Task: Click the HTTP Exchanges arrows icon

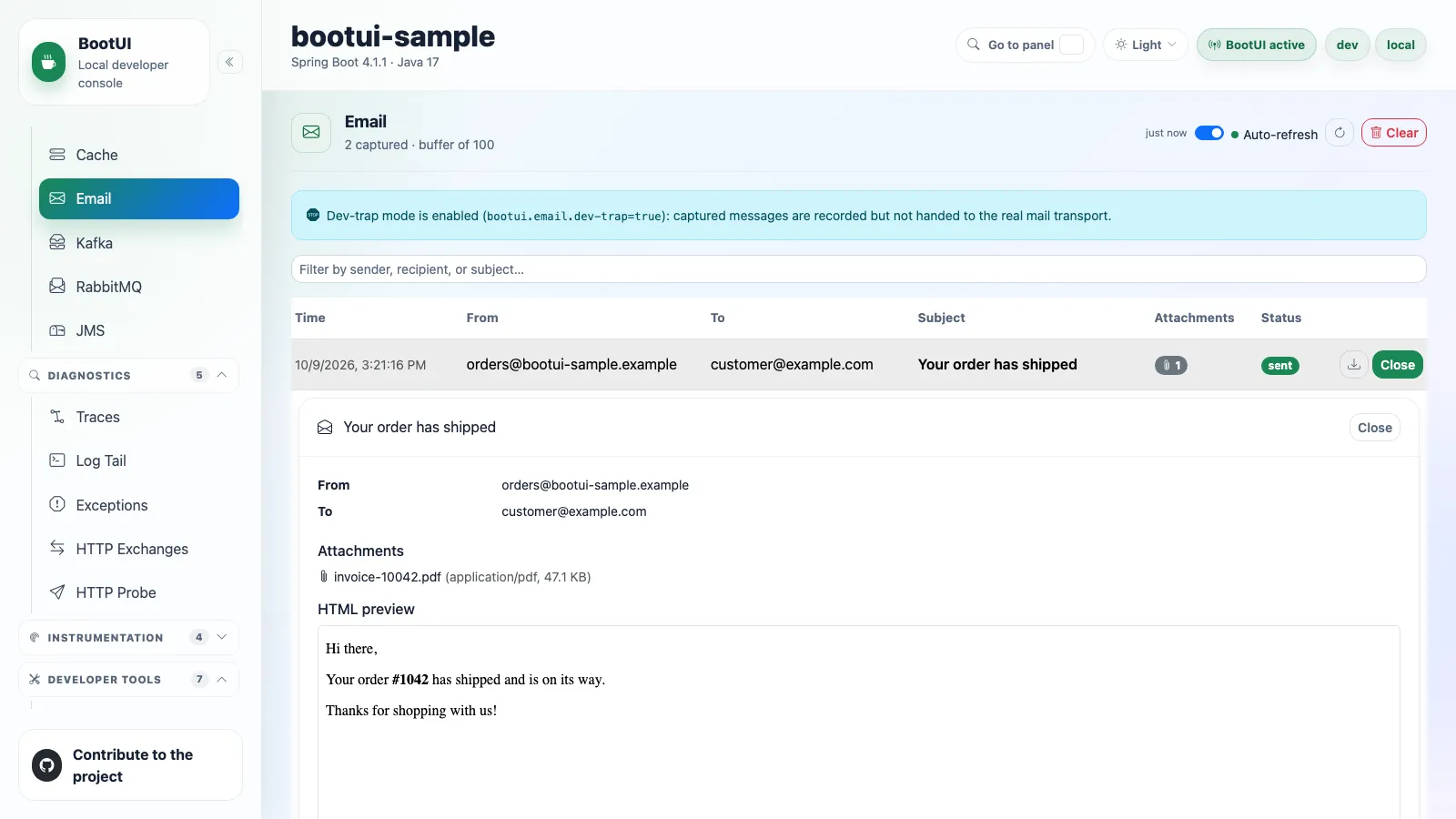Action: [x=57, y=548]
